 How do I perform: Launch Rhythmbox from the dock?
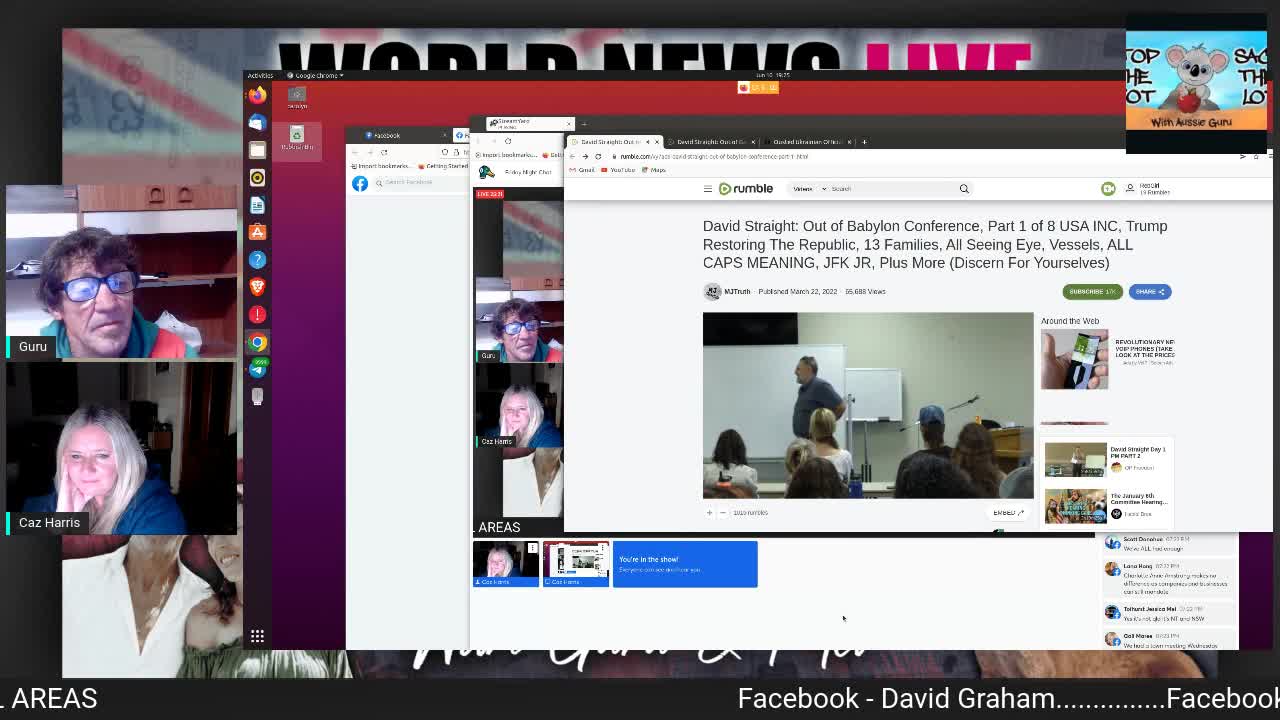(x=257, y=177)
